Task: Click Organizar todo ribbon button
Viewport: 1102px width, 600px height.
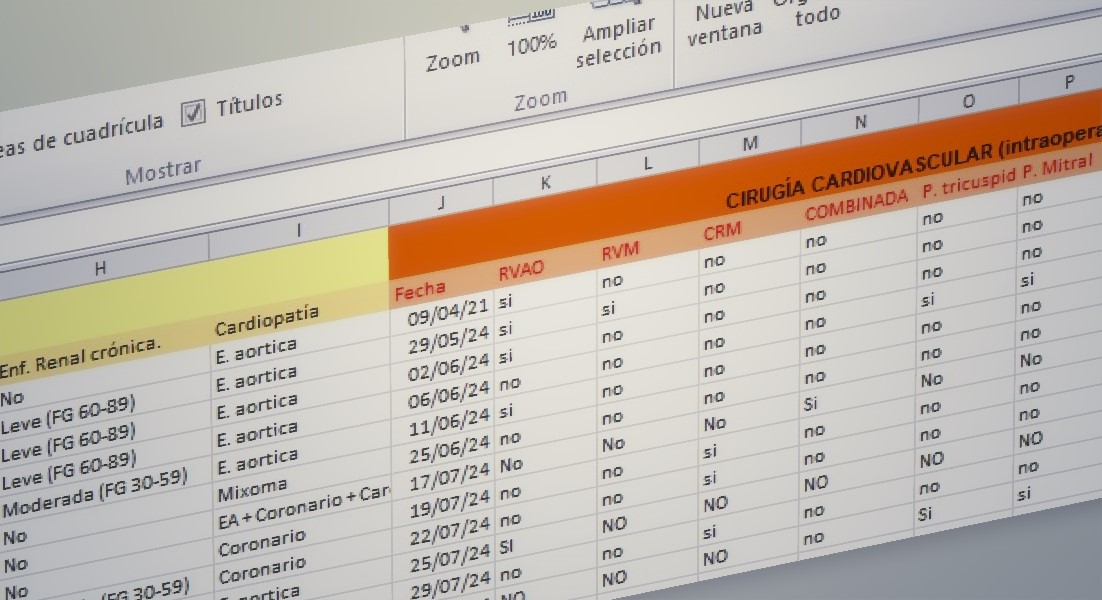Action: [815, 13]
